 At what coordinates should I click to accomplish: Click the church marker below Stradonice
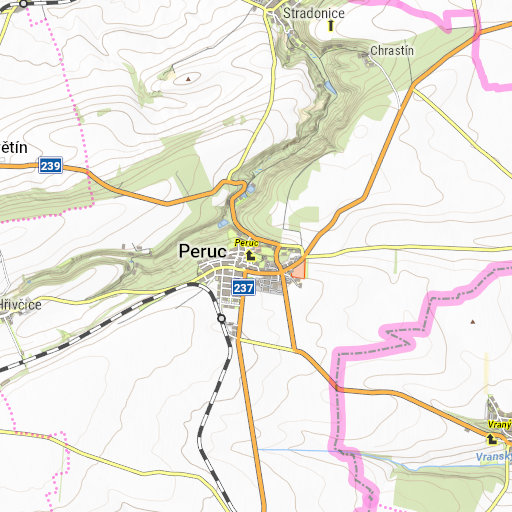[x=331, y=26]
